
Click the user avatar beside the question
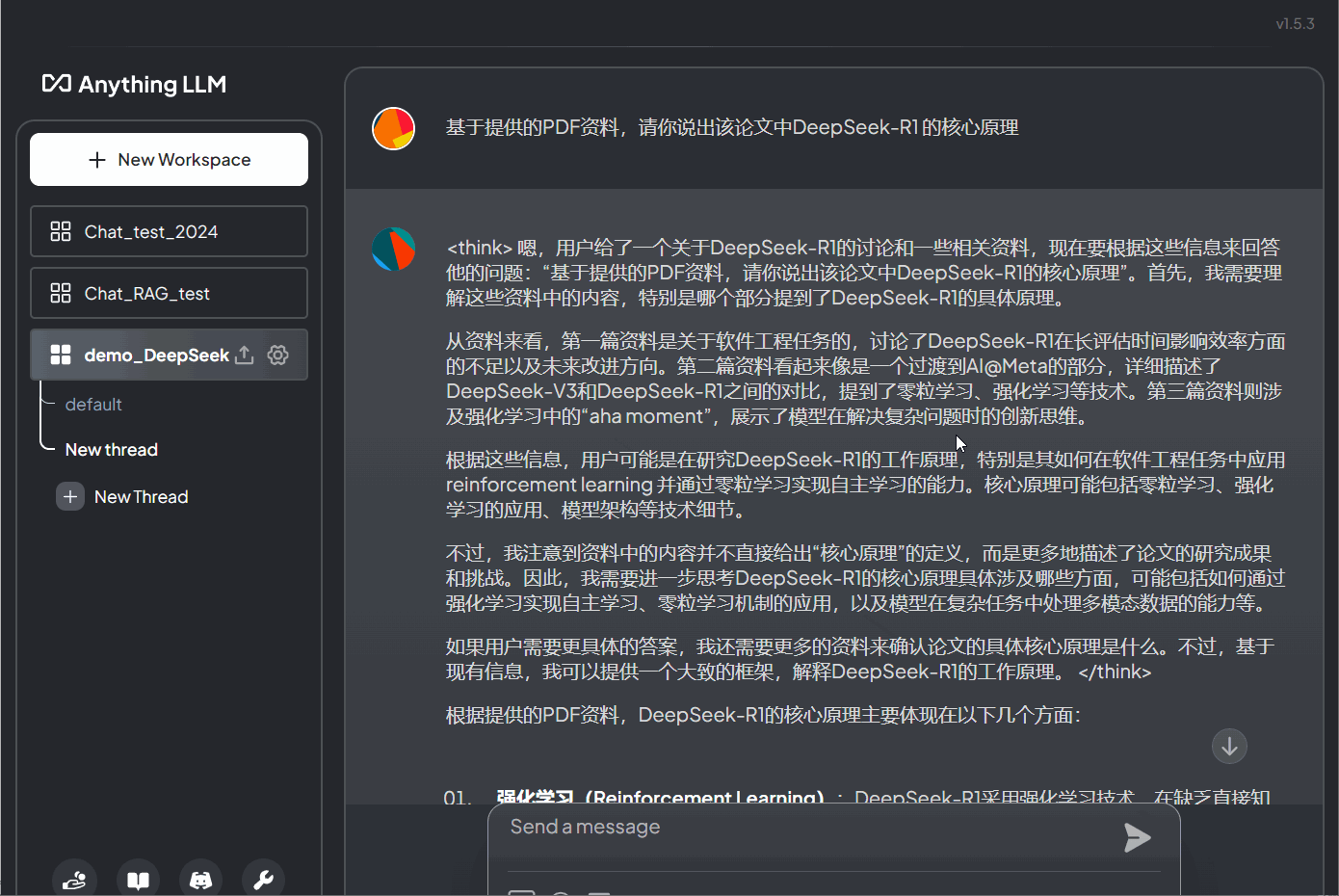pyautogui.click(x=393, y=129)
